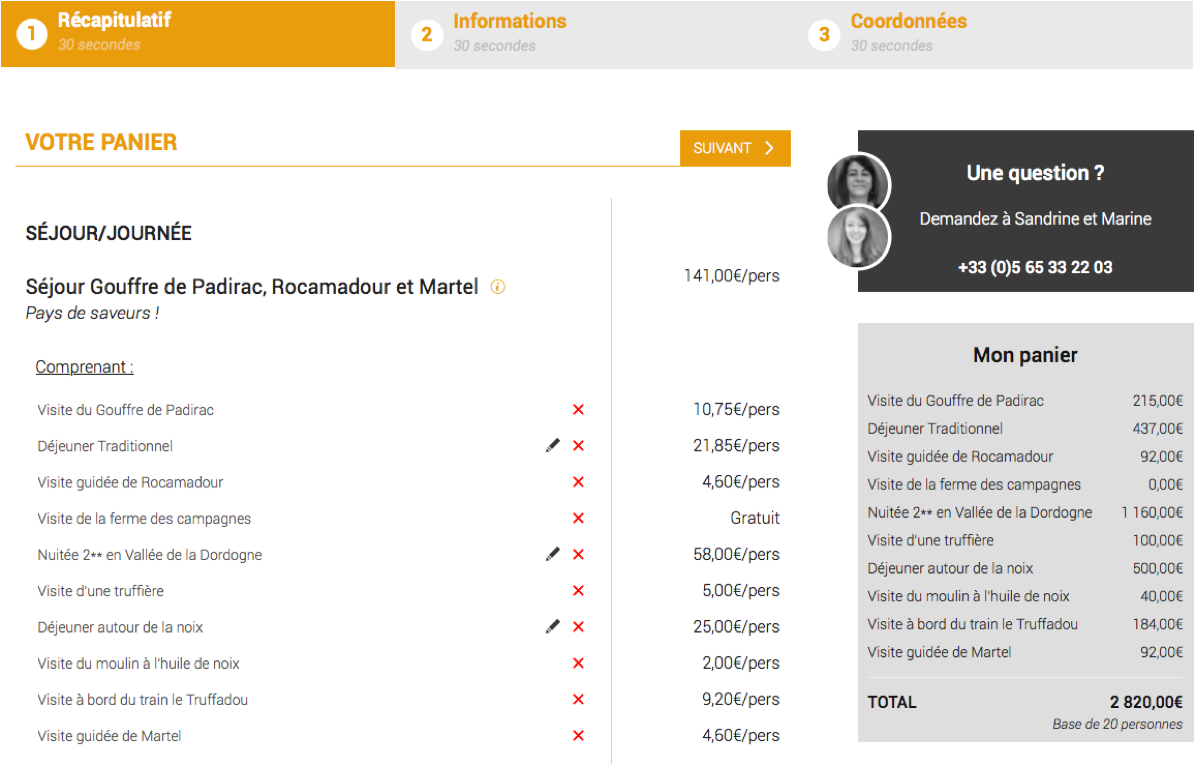Edit Nuitée 2** en Vallée de la Dordogne
This screenshot has height=766, width=1195.
point(553,554)
